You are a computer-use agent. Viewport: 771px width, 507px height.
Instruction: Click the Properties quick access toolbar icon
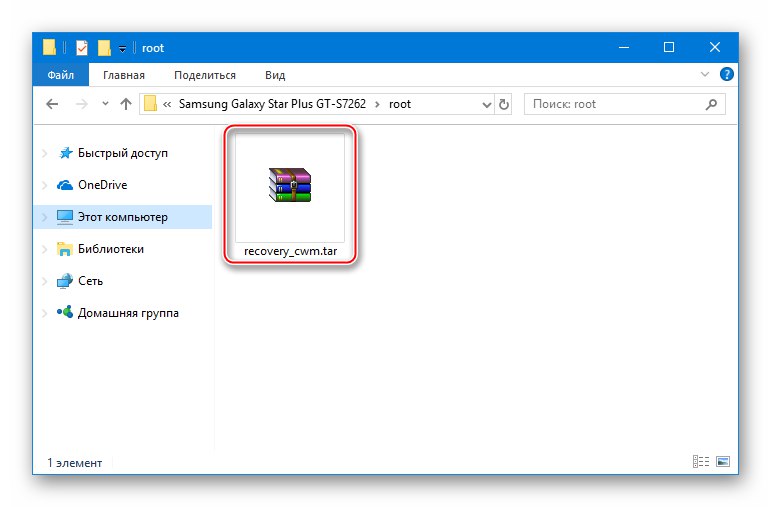tap(82, 48)
